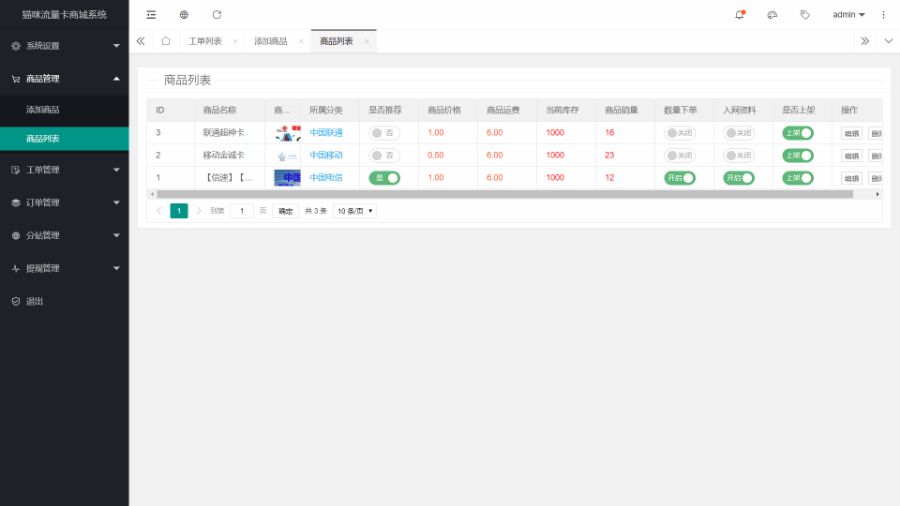This screenshot has height=506, width=900.
Task: Click the theme palette icon
Action: [772, 15]
